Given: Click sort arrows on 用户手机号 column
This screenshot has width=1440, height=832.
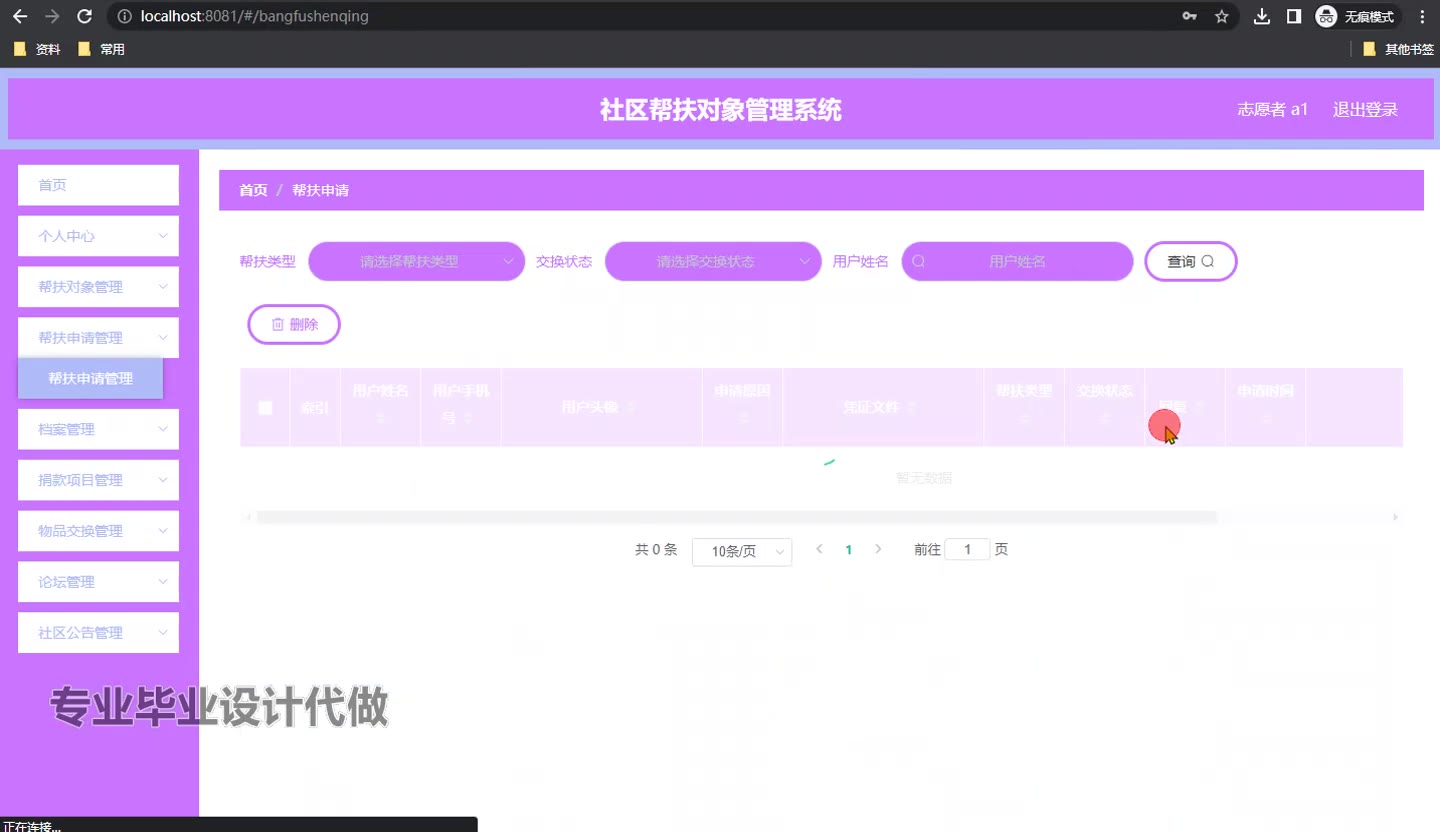Looking at the screenshot, I should pos(468,417).
